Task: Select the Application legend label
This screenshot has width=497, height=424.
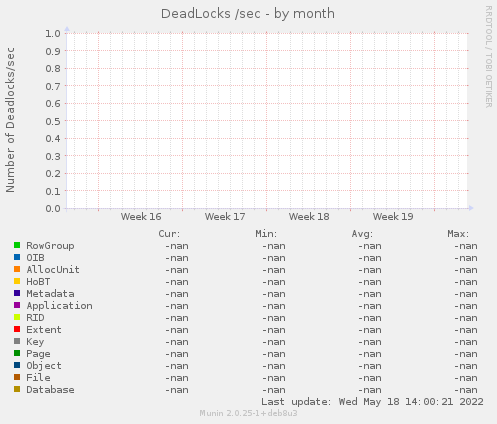Action: pos(59,306)
